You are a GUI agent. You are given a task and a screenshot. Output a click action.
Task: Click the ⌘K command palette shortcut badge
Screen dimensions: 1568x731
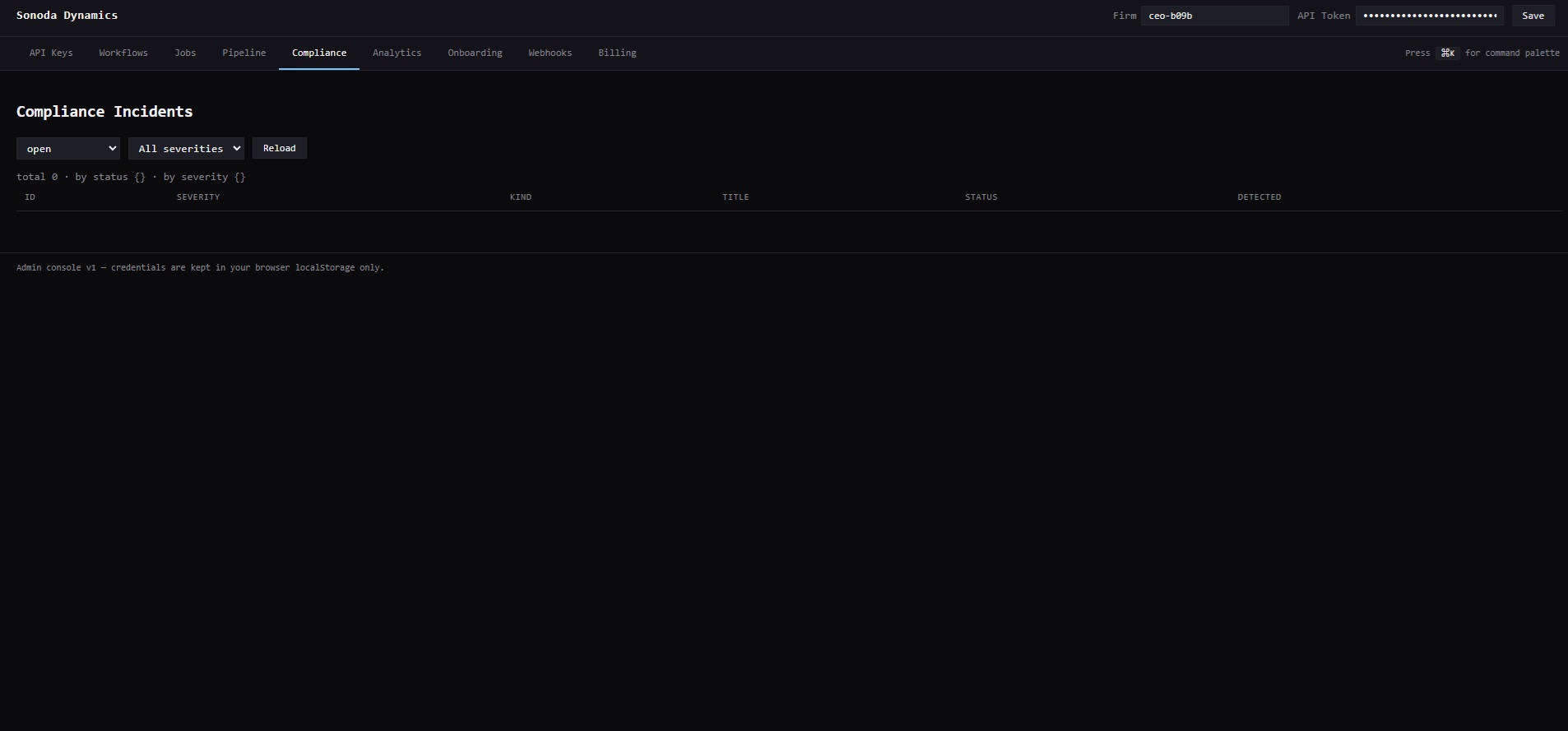click(x=1448, y=53)
